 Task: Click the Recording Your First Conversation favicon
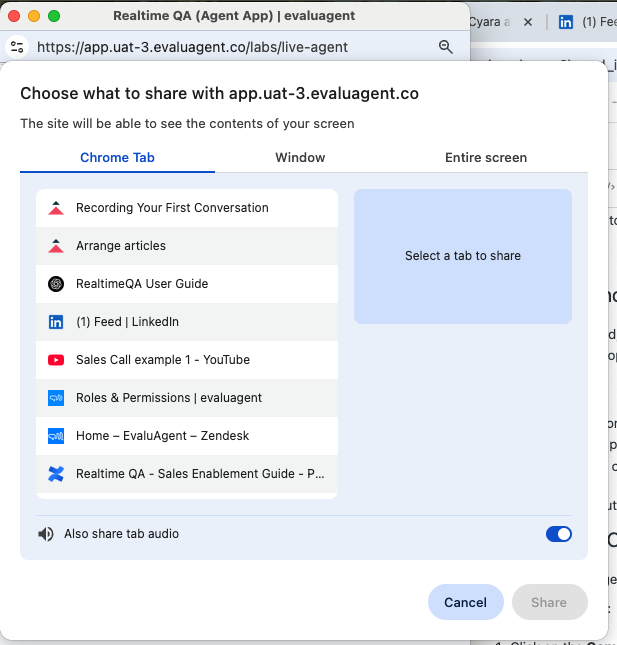pyautogui.click(x=56, y=208)
